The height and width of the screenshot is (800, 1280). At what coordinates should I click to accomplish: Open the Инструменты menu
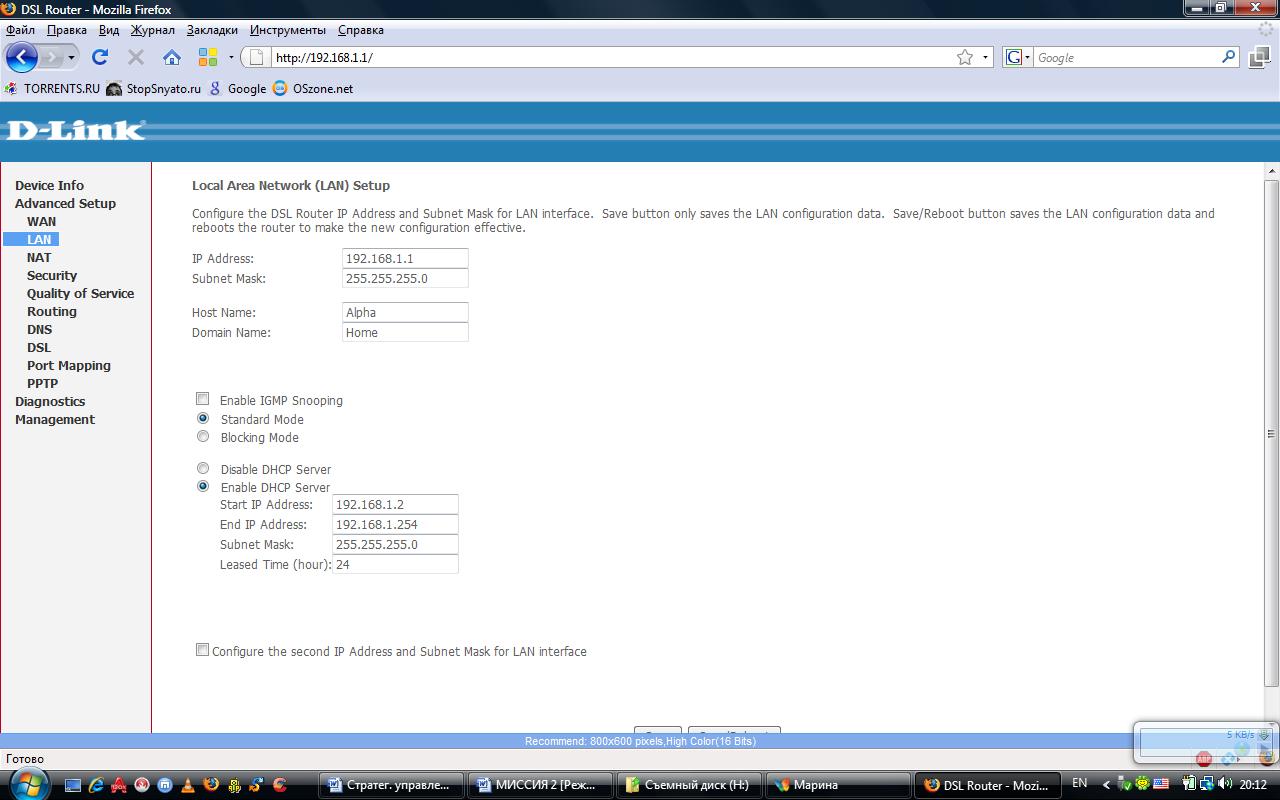point(288,30)
